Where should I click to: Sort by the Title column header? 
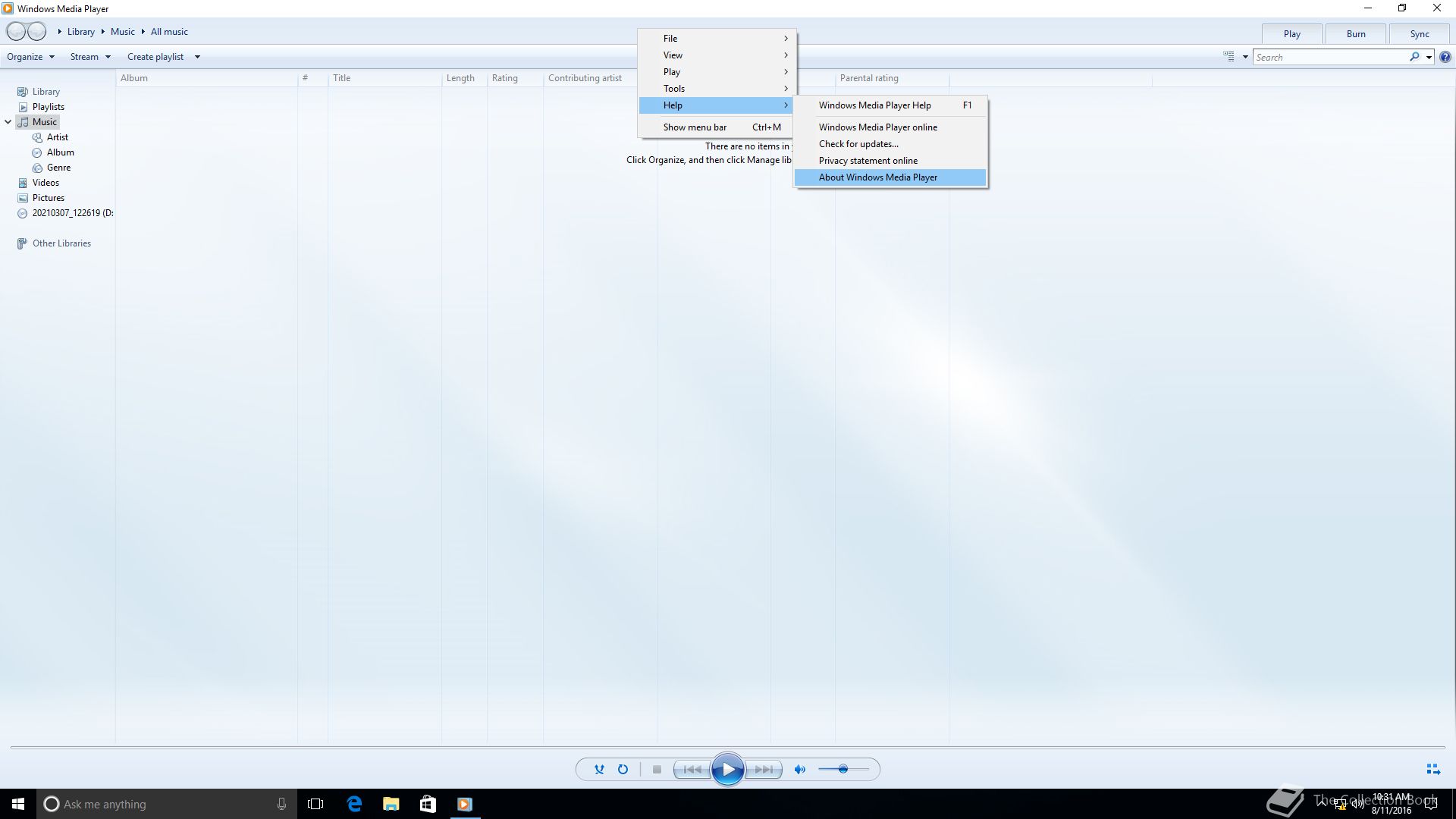tap(384, 78)
